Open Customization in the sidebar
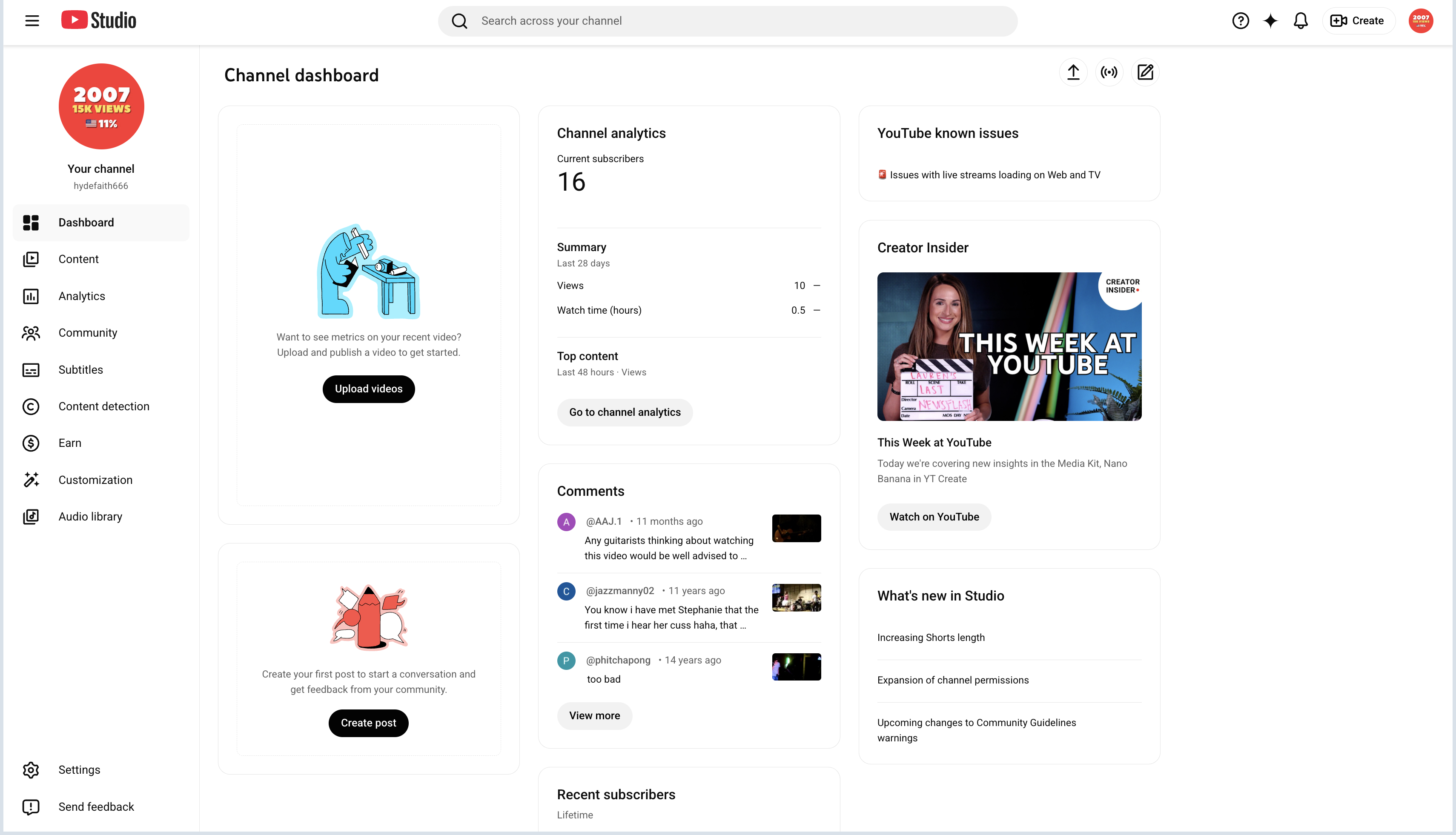This screenshot has width=1456, height=835. coord(101,480)
